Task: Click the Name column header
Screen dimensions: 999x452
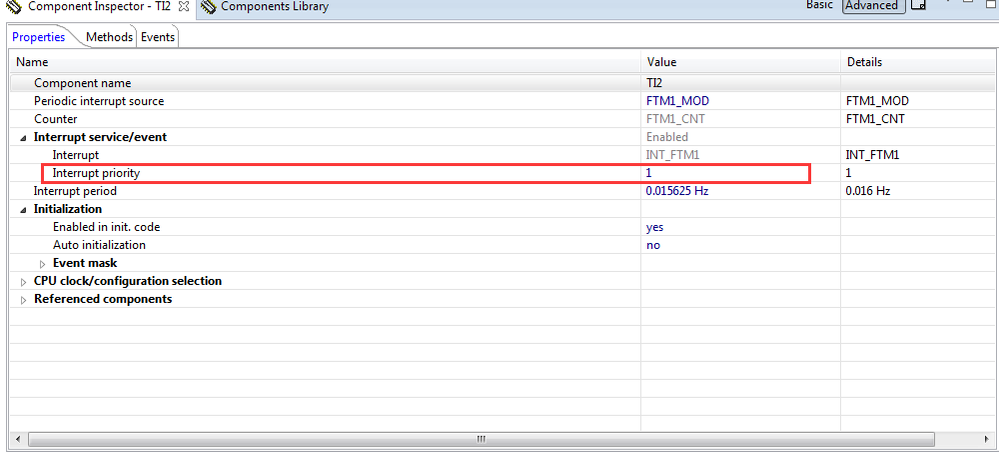Action: [x=325, y=62]
